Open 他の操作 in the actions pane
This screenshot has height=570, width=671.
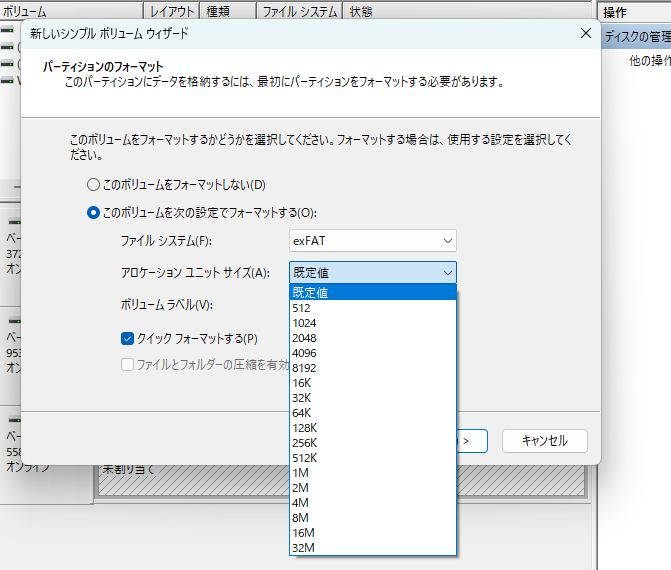tap(650, 61)
